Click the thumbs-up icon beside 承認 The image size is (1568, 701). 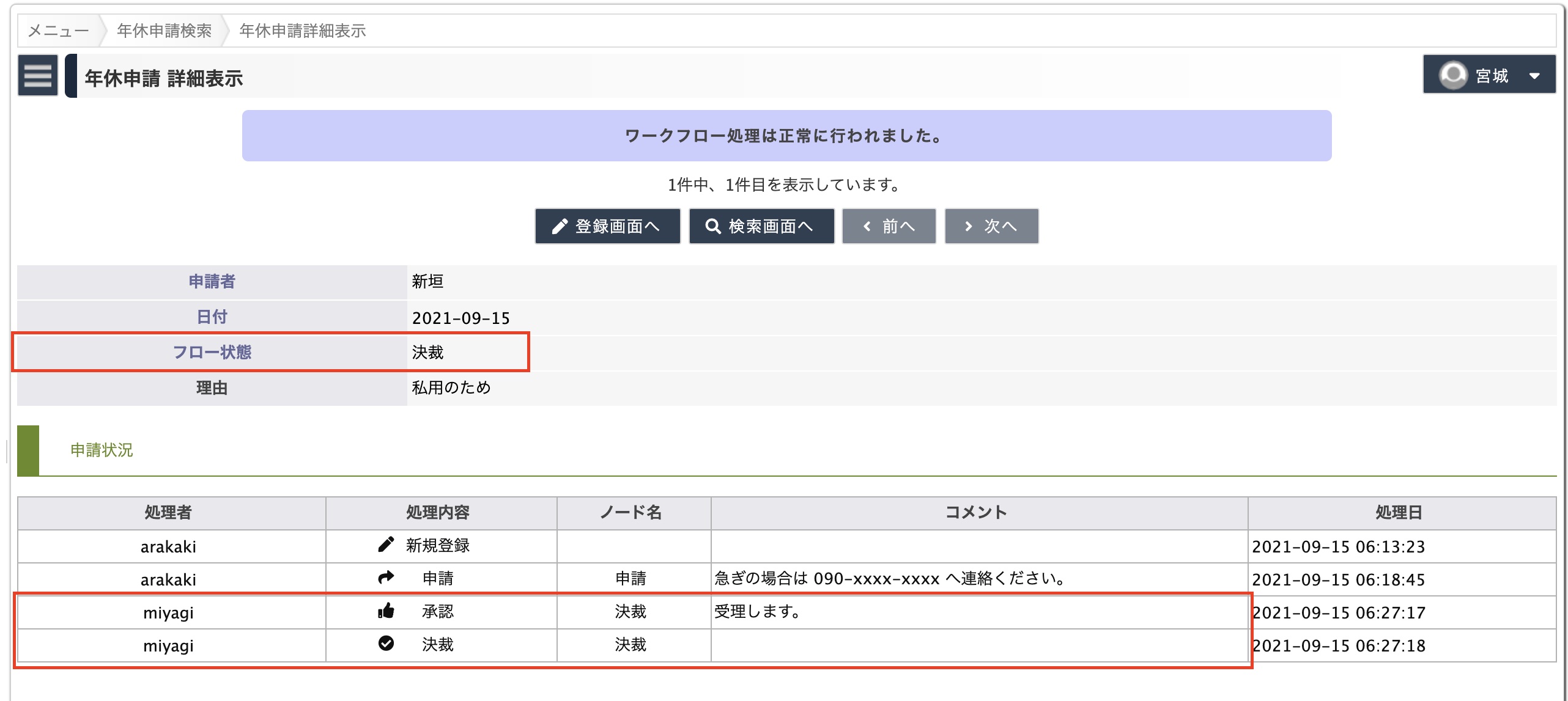click(x=386, y=611)
